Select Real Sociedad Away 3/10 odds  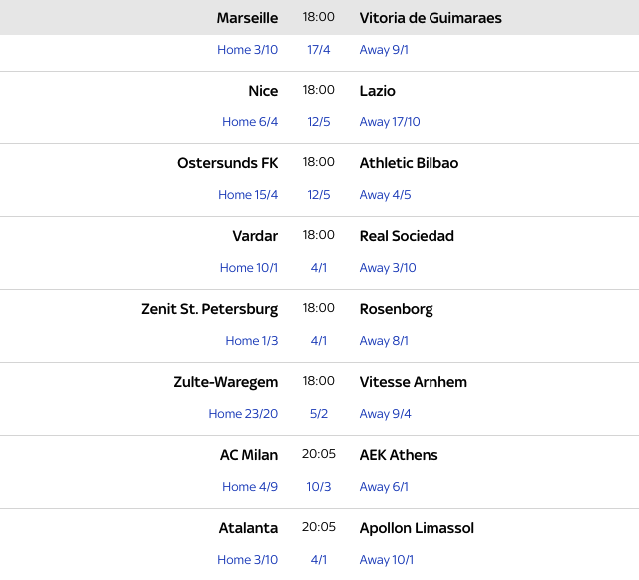point(388,268)
